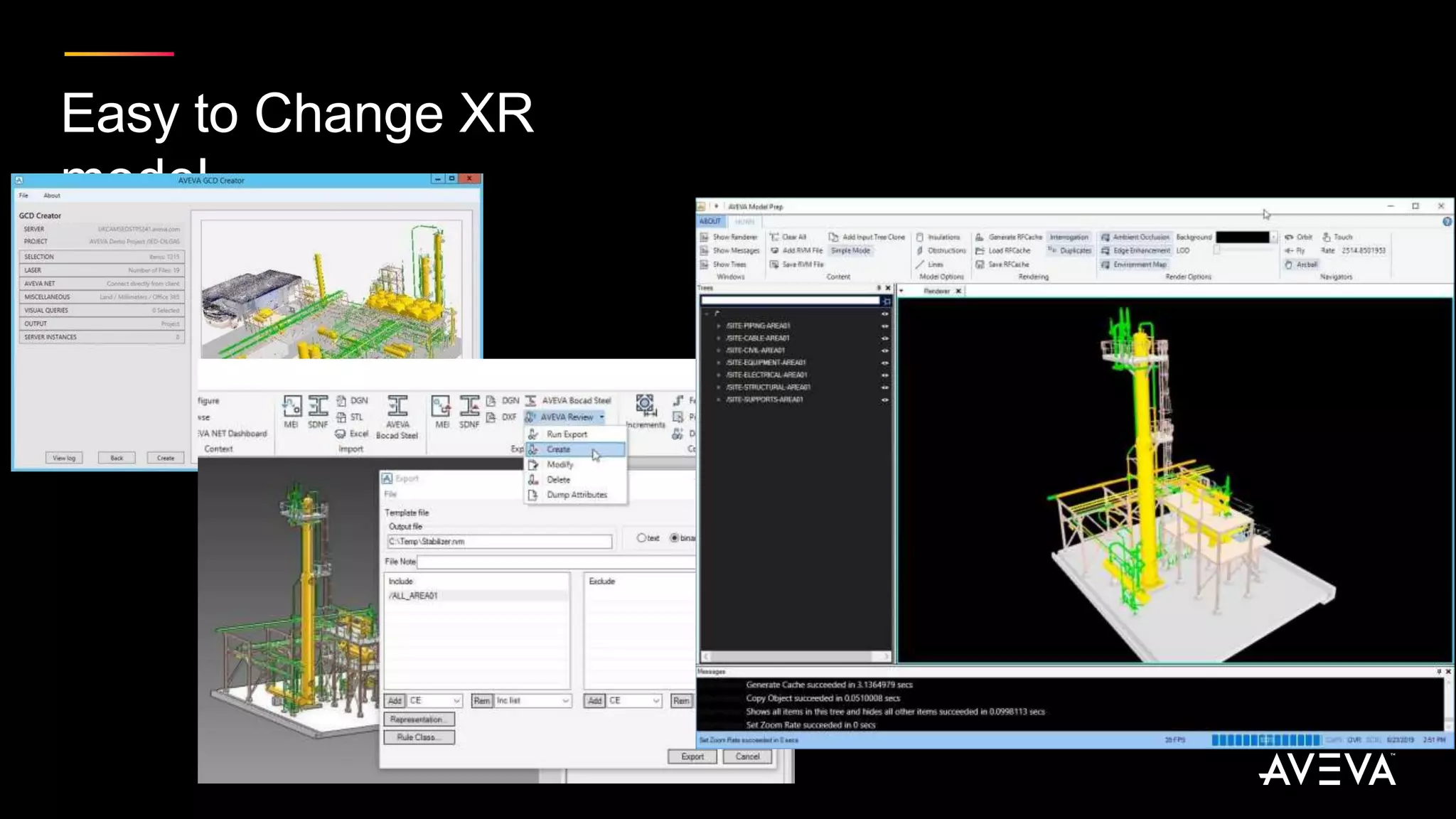The width and height of the screenshot is (1456, 819).
Task: Click the black Background color swatch
Action: point(1242,237)
